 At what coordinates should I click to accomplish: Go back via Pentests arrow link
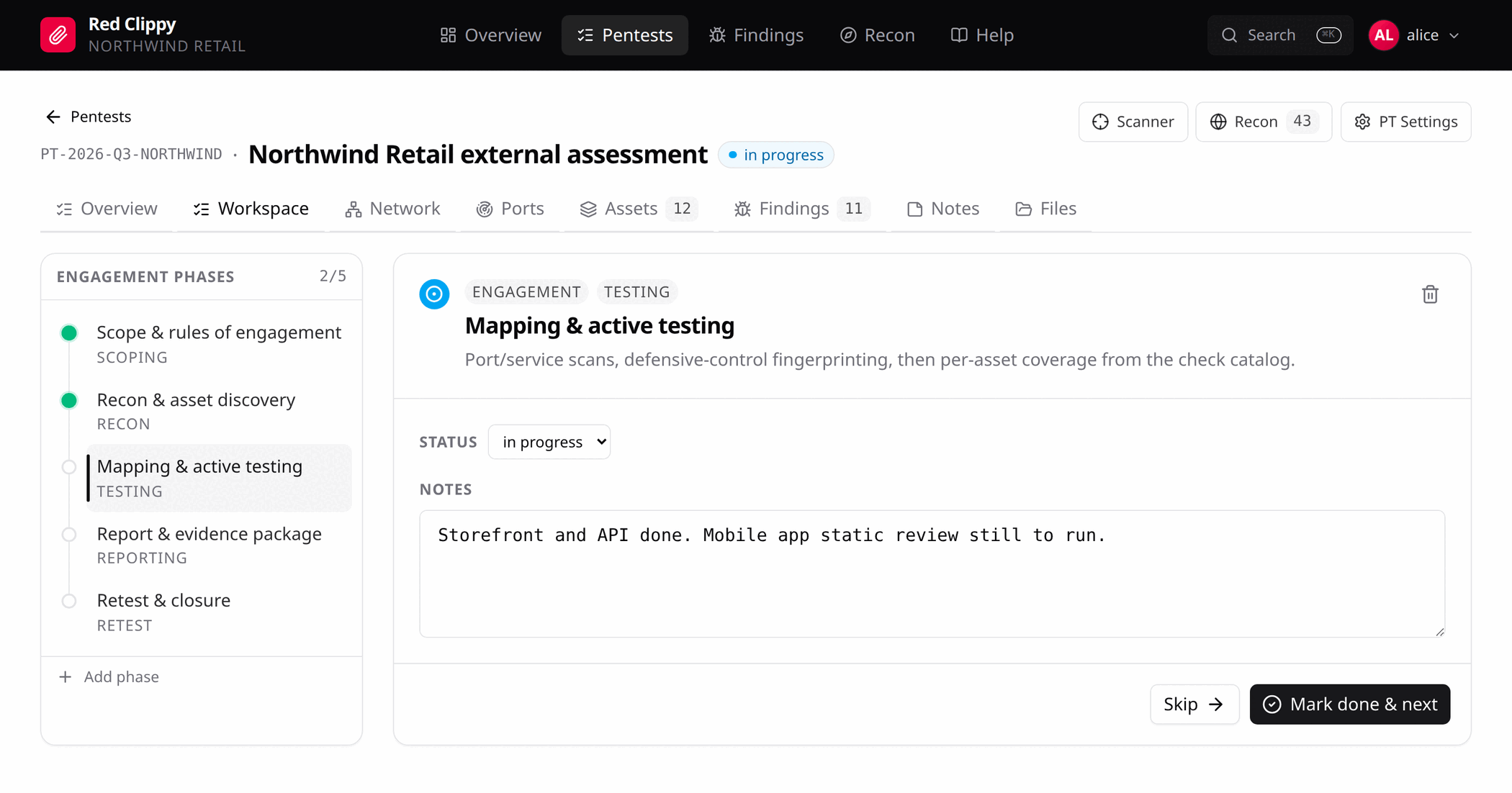tap(88, 117)
